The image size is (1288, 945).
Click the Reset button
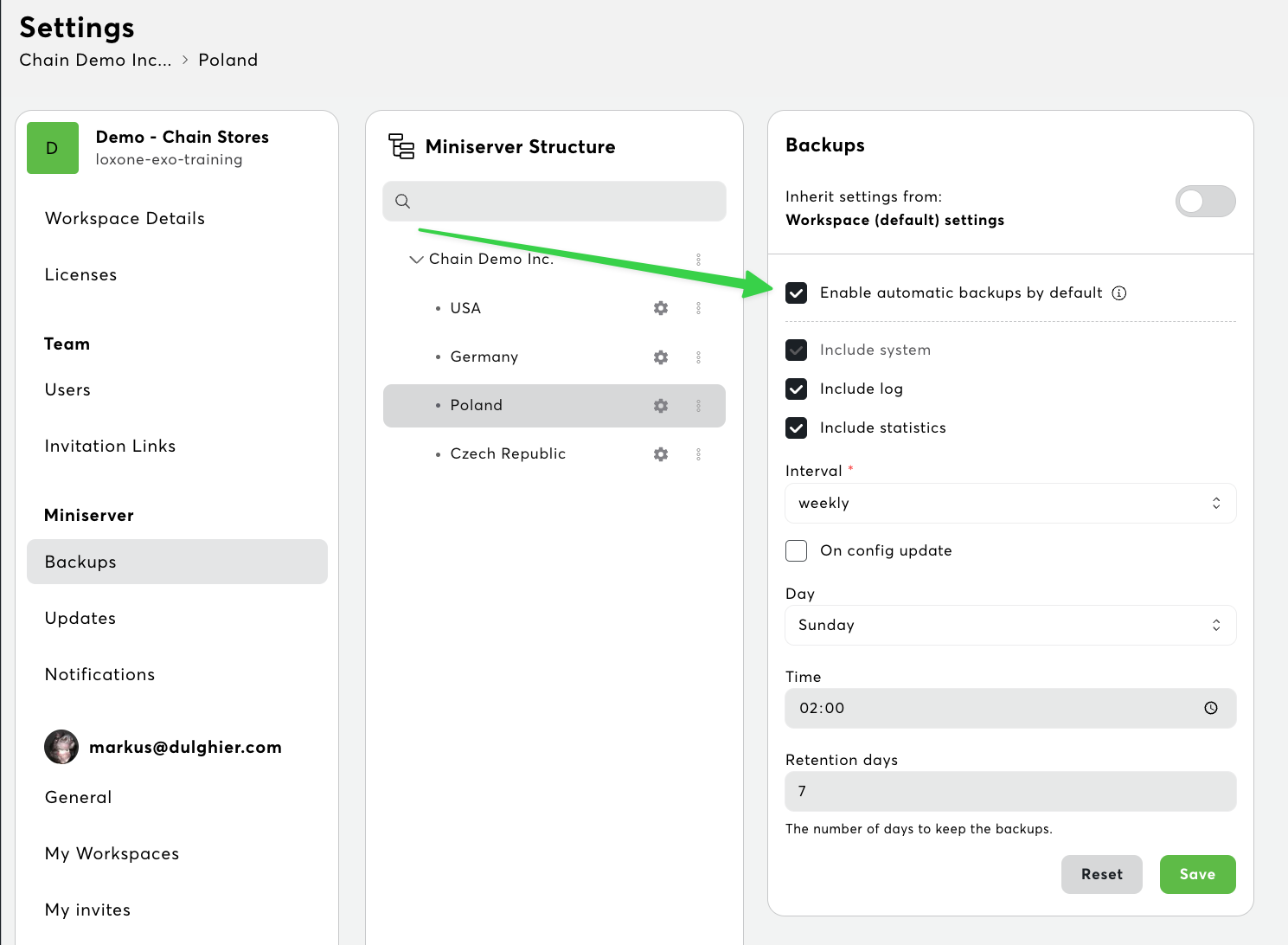[x=1101, y=874]
